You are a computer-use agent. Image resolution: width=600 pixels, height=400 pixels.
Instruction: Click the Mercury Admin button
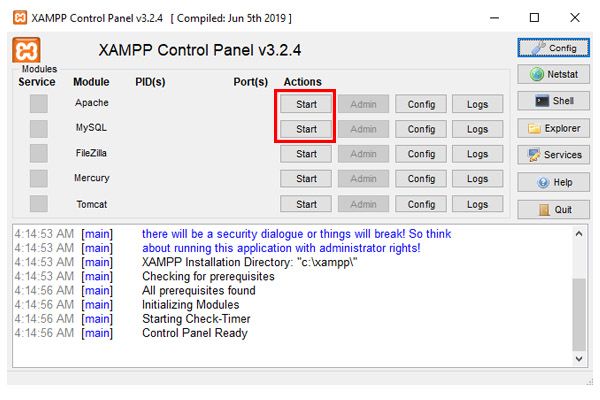[364, 179]
